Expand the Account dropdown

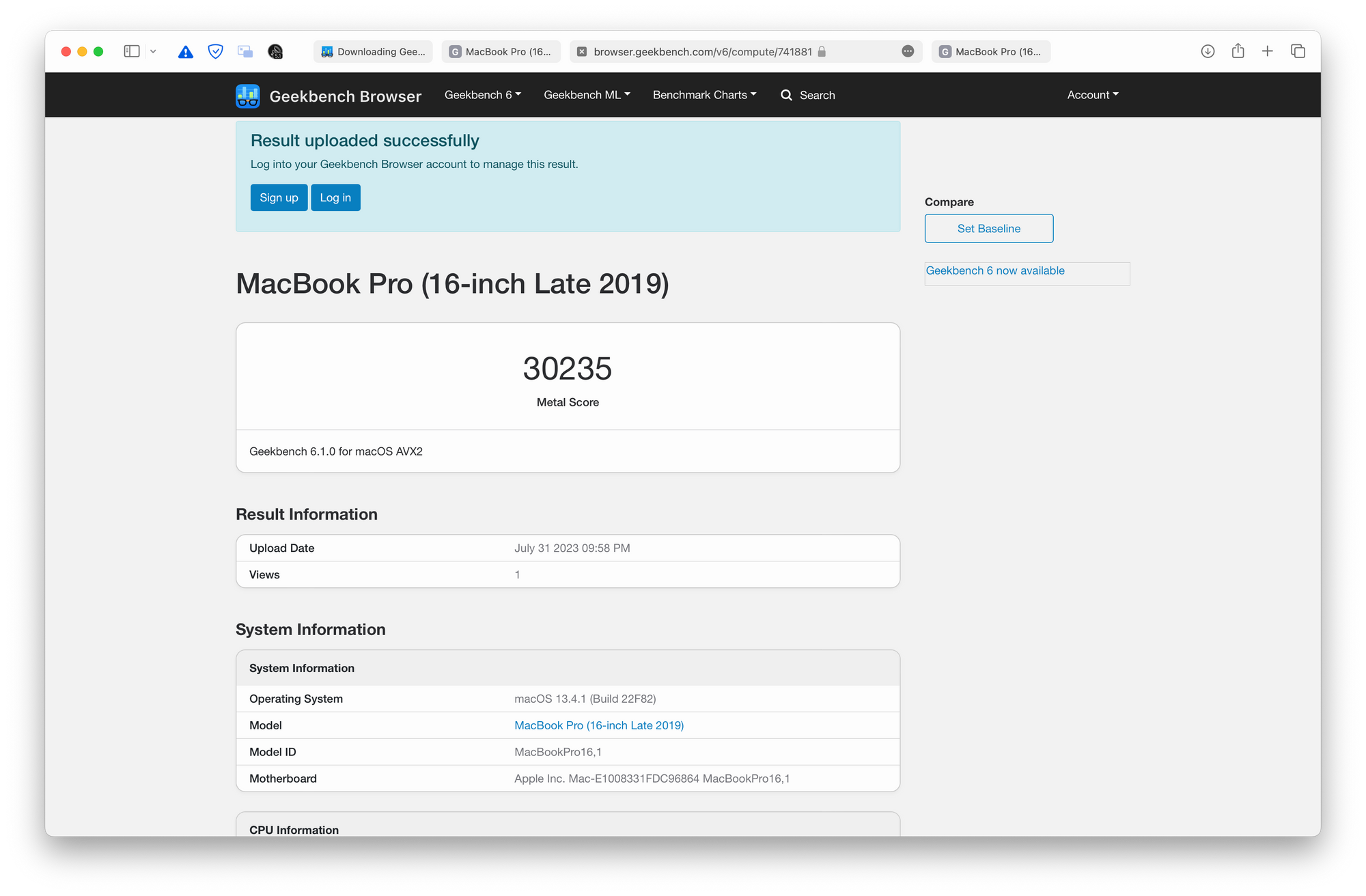coord(1093,95)
